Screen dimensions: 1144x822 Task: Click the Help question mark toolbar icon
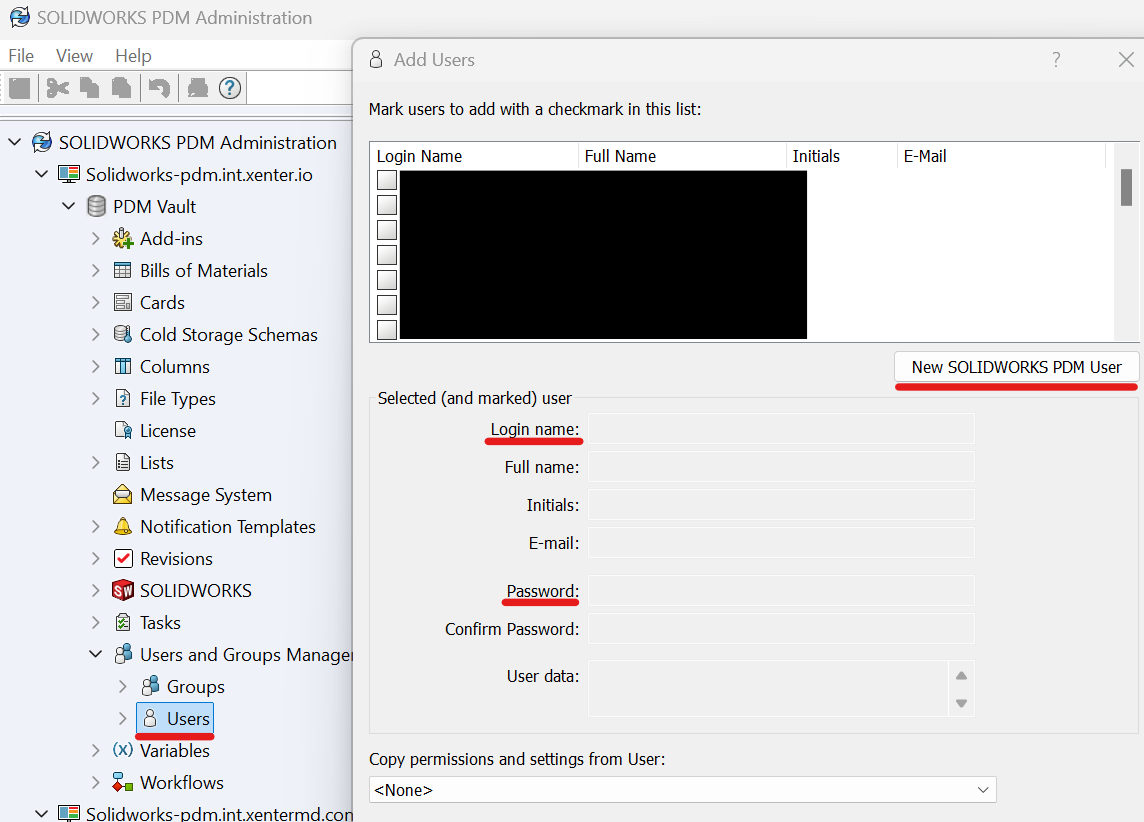pos(230,88)
